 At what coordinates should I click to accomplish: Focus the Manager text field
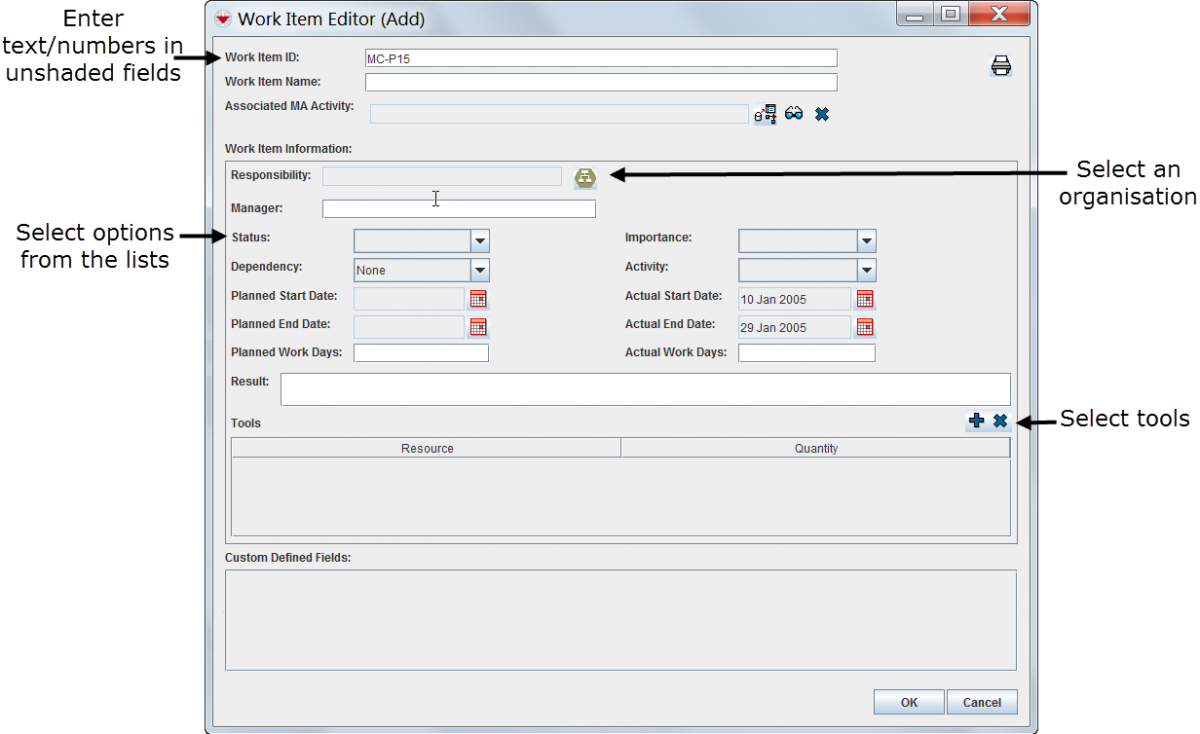pos(458,209)
